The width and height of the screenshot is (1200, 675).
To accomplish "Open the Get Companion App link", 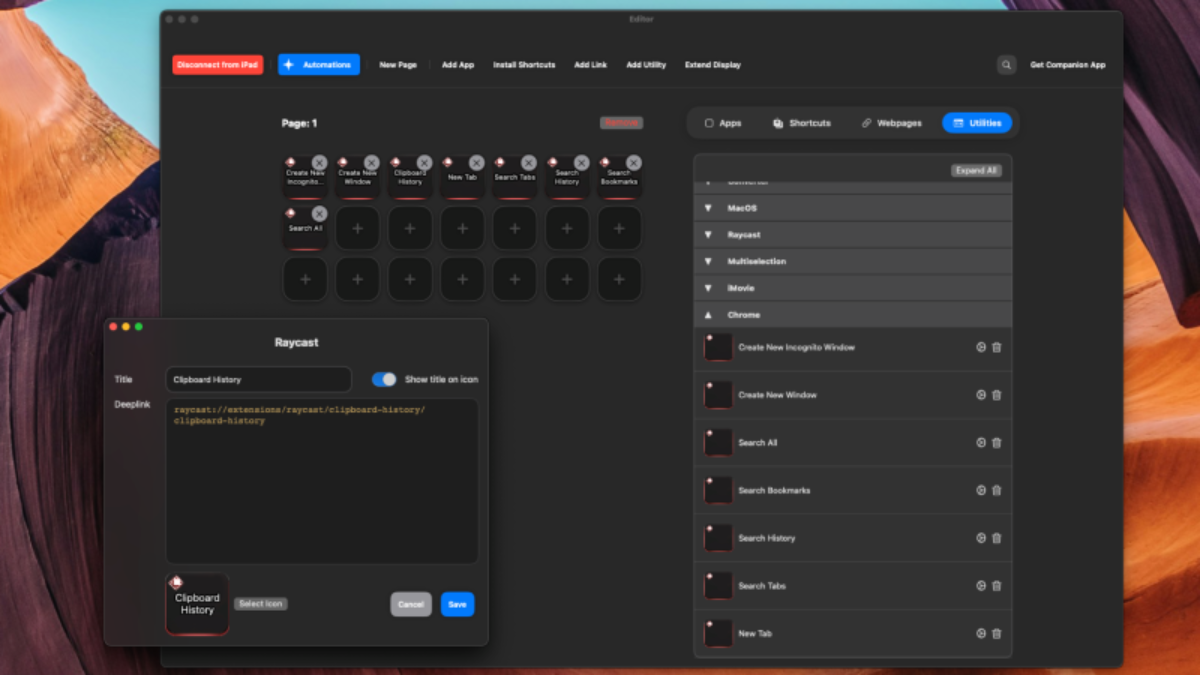I will pos(1068,65).
